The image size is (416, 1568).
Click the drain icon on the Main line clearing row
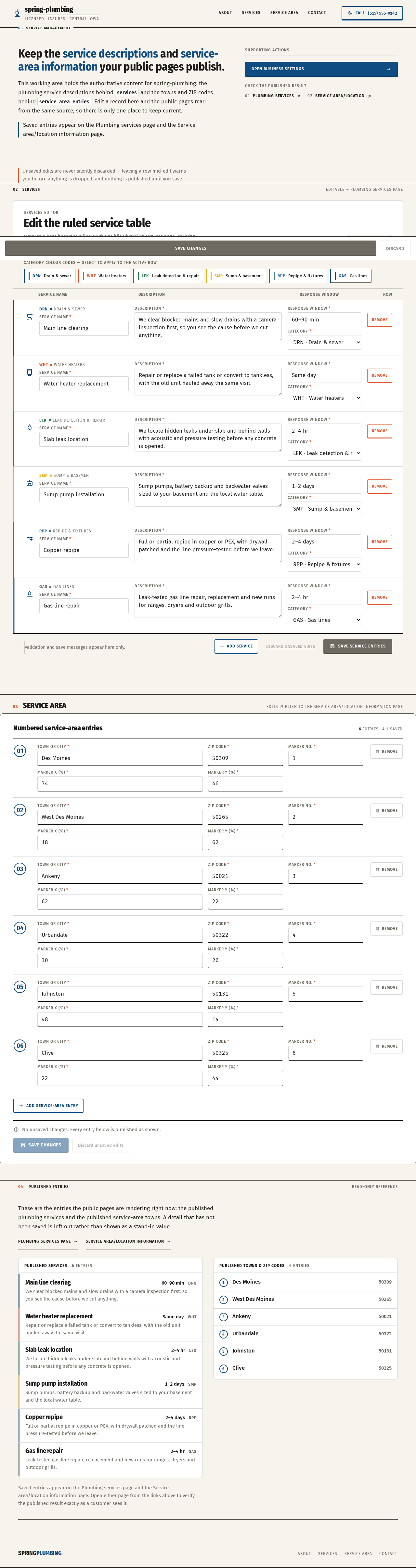(x=29, y=317)
